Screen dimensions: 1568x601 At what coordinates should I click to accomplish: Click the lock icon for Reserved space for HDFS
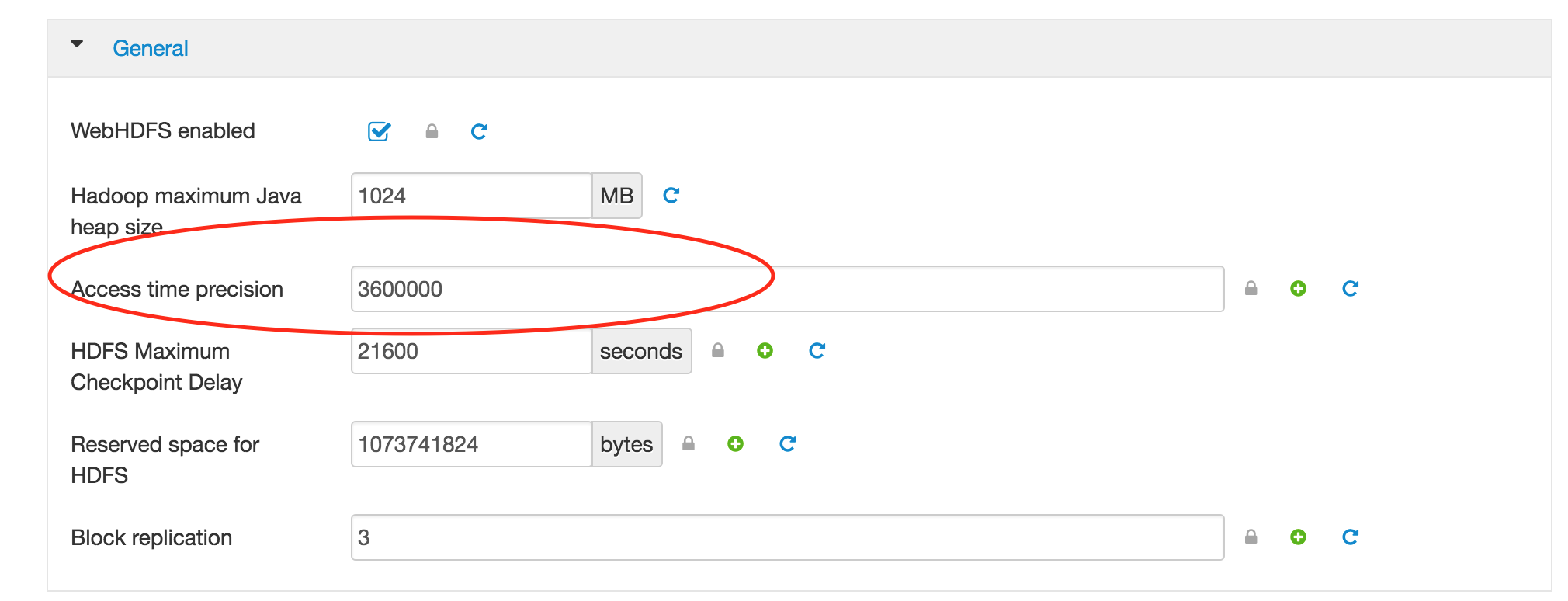tap(688, 443)
